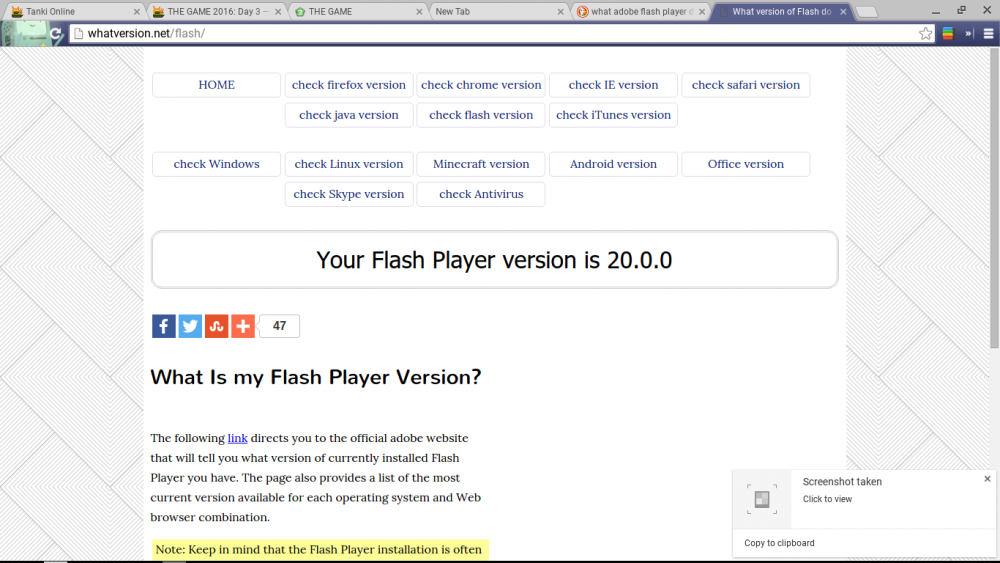Bookmark this page with the star icon
This screenshot has width=1000, height=563.
[926, 33]
